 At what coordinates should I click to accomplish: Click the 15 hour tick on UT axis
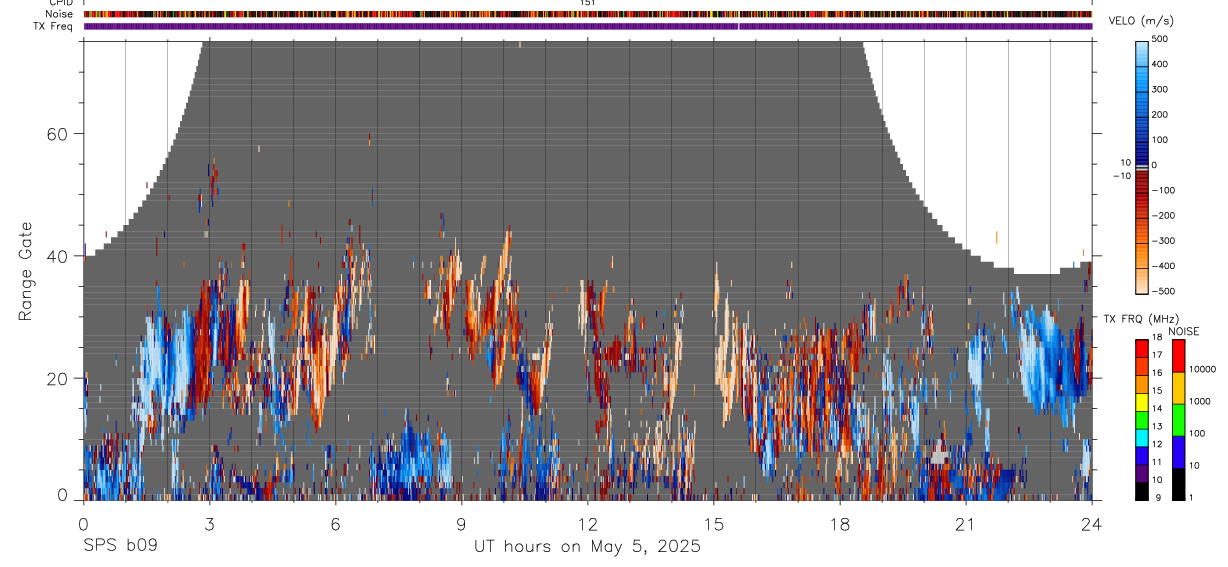click(x=713, y=523)
